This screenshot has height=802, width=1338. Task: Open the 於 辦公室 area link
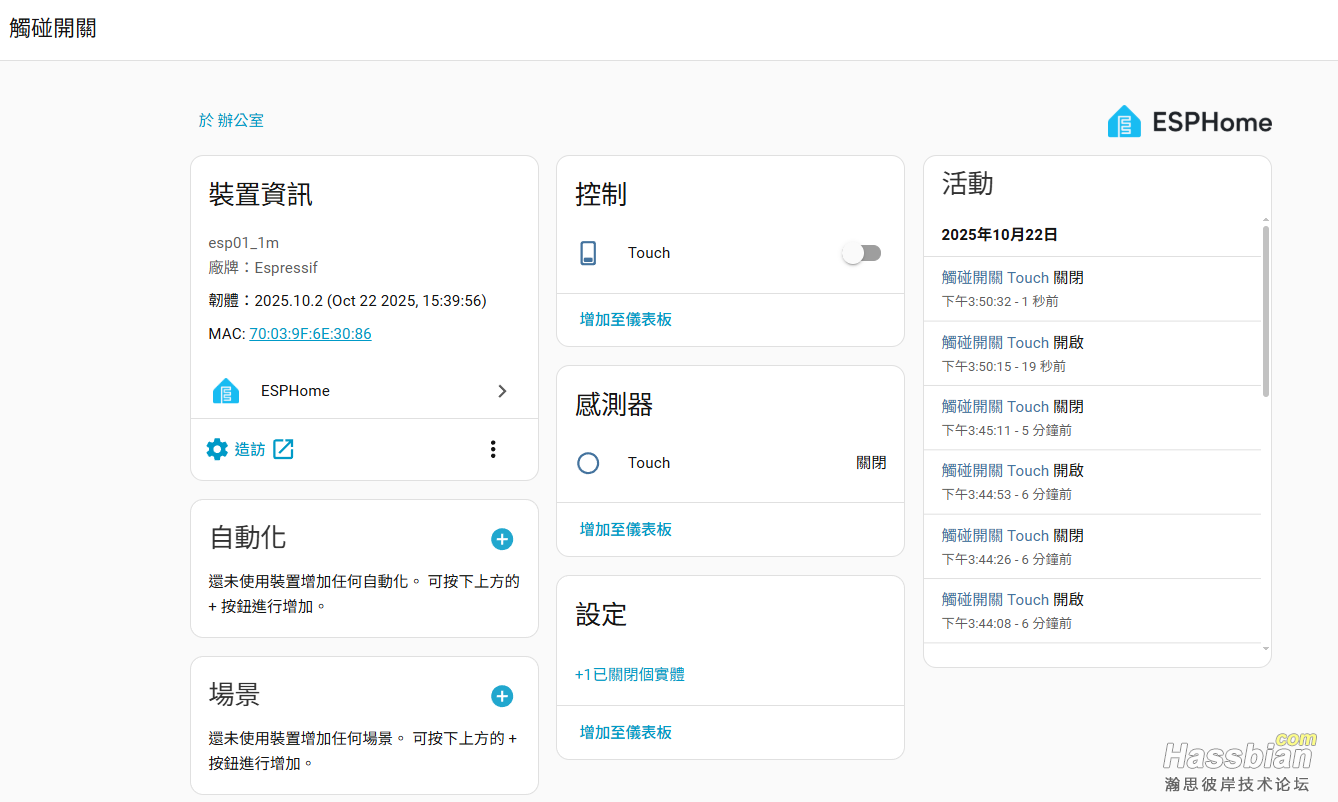231,120
